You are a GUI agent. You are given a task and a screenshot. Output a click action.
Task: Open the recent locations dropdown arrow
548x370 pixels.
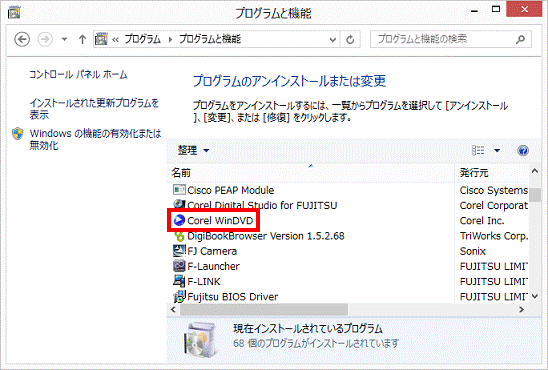click(x=64, y=39)
